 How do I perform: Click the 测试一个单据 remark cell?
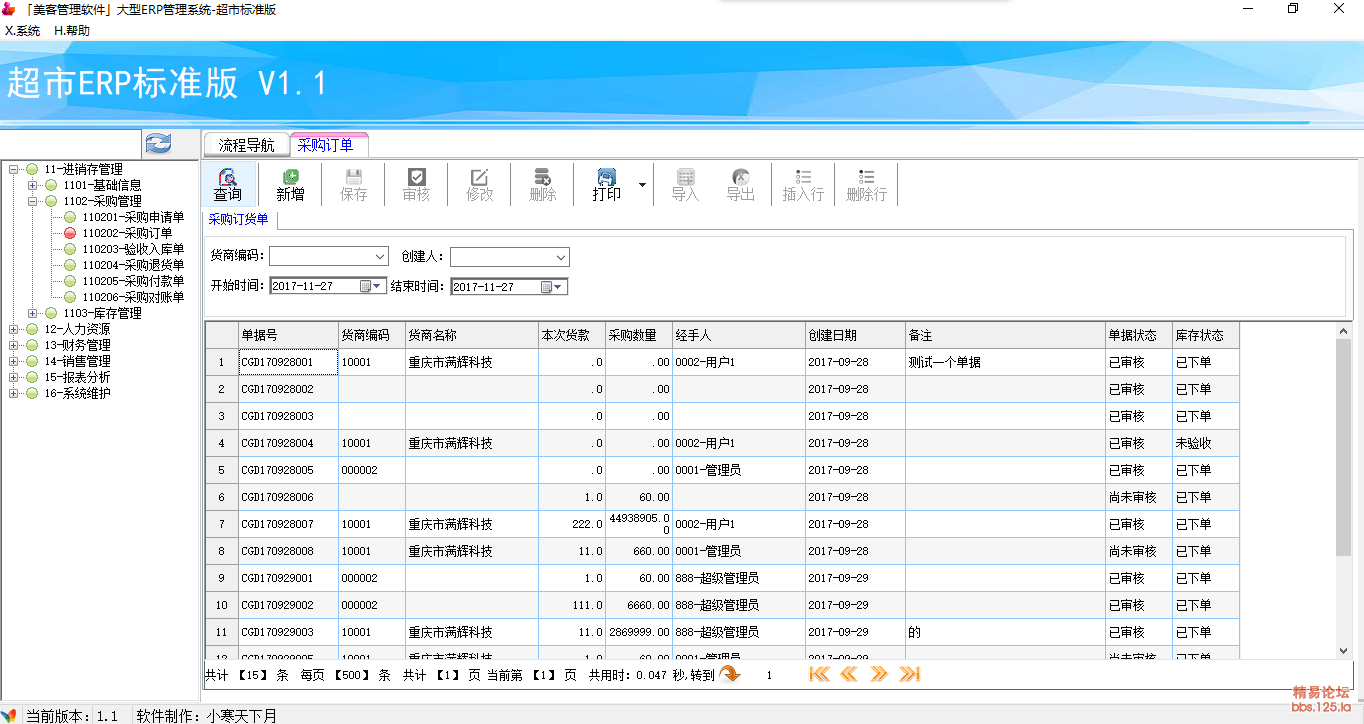point(1005,362)
